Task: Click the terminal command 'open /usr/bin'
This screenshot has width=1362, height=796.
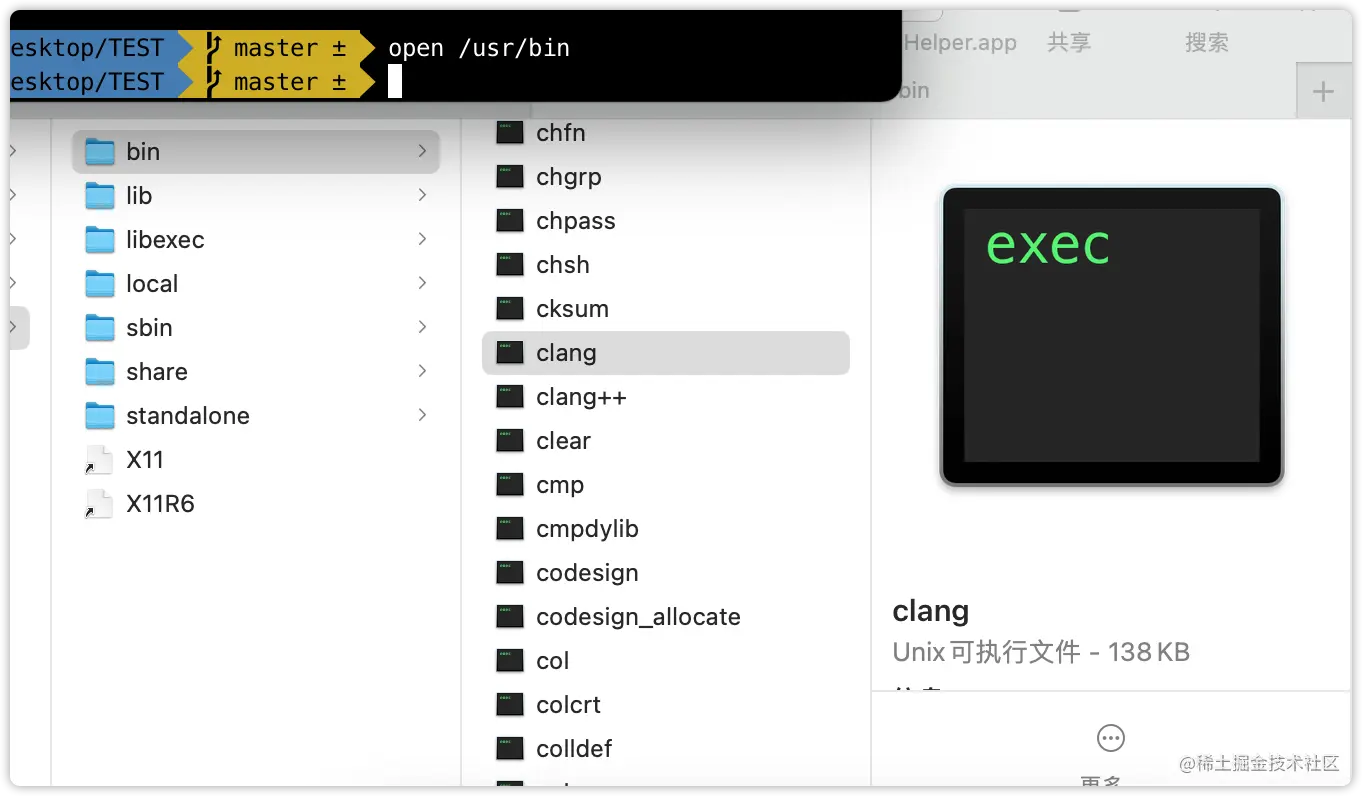Action: (479, 48)
